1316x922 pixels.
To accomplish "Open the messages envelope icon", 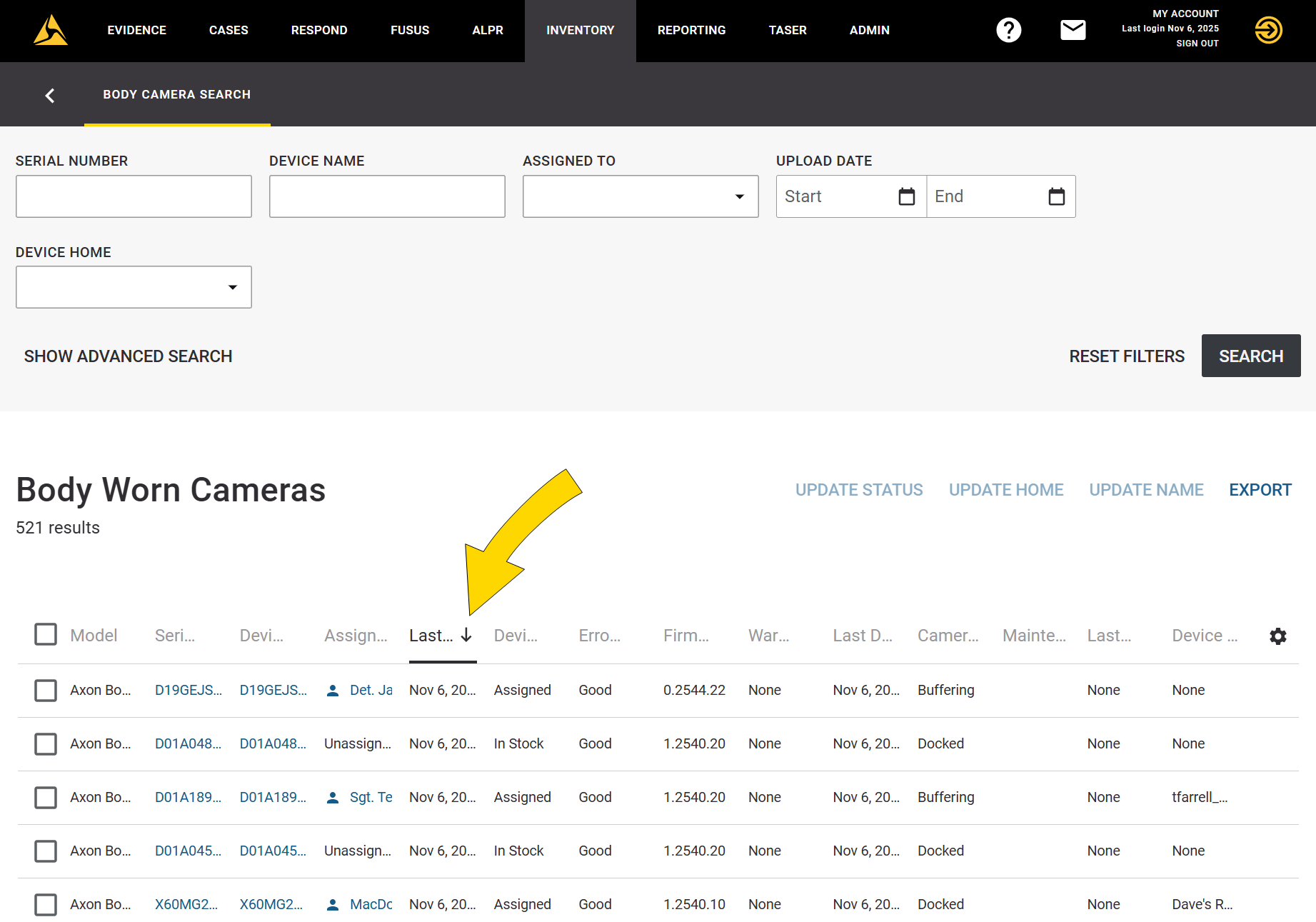I will tap(1073, 30).
